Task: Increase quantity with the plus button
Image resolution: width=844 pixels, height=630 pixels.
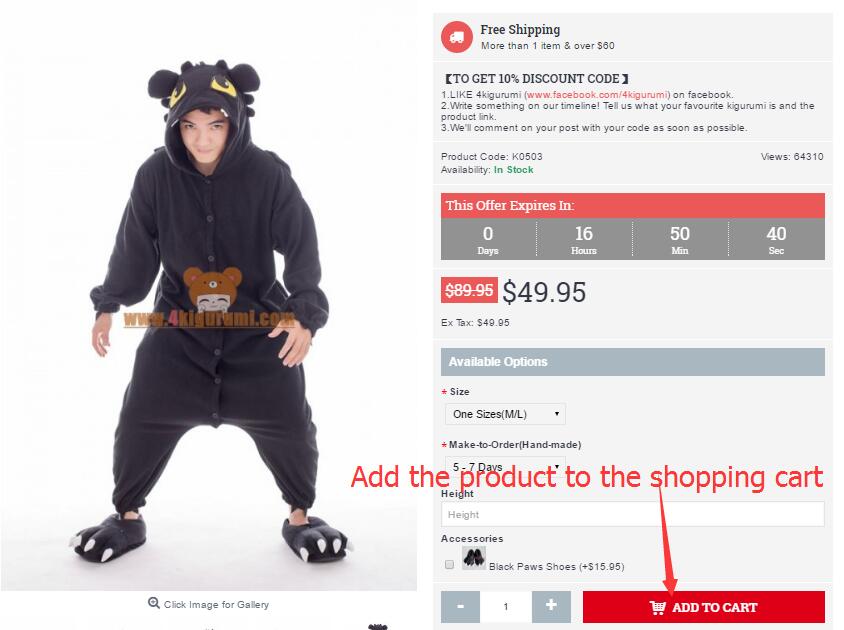Action: pyautogui.click(x=551, y=606)
